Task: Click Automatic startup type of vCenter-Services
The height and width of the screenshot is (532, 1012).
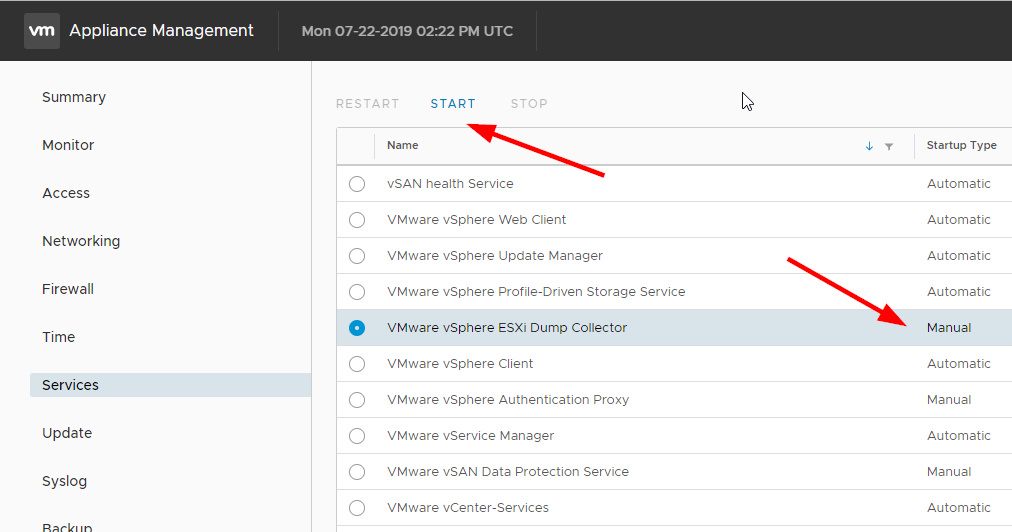Action: (958, 507)
